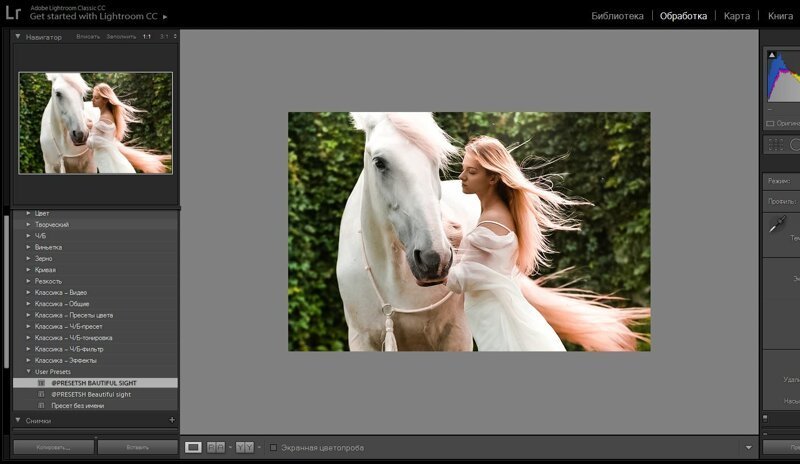This screenshot has width=800, height=464.
Task: Set navigator zoom to Вписать
Action: 88,37
